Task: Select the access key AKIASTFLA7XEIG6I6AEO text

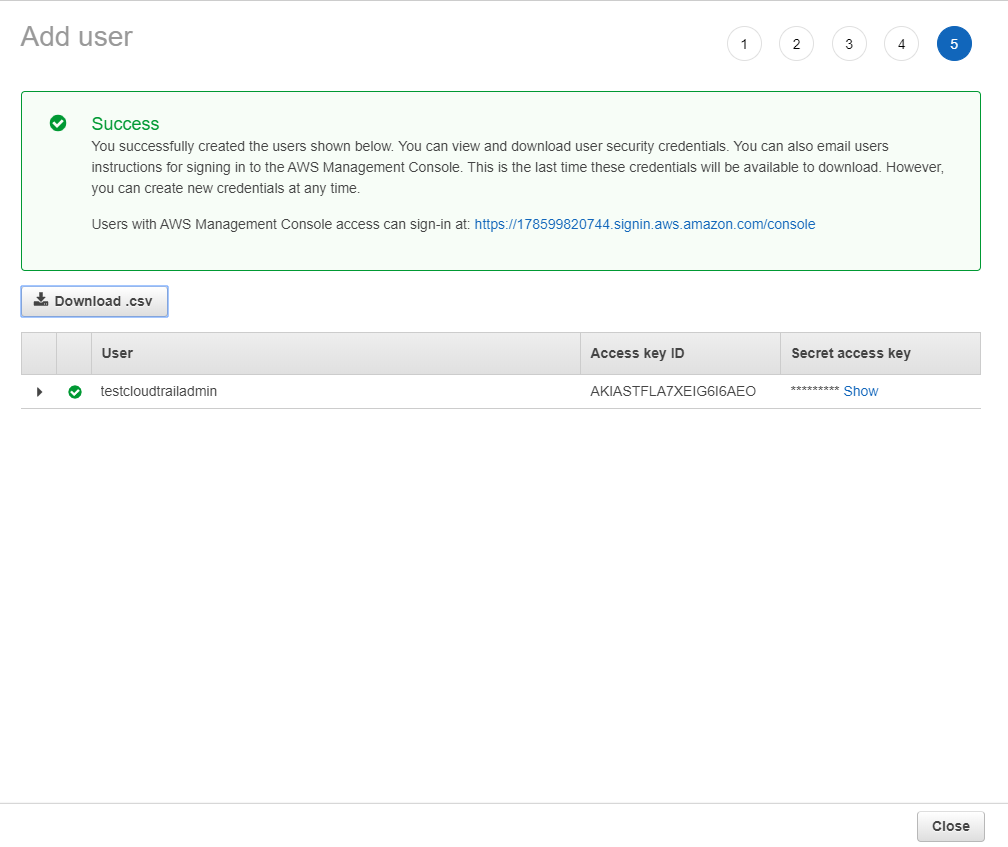Action: click(x=674, y=391)
